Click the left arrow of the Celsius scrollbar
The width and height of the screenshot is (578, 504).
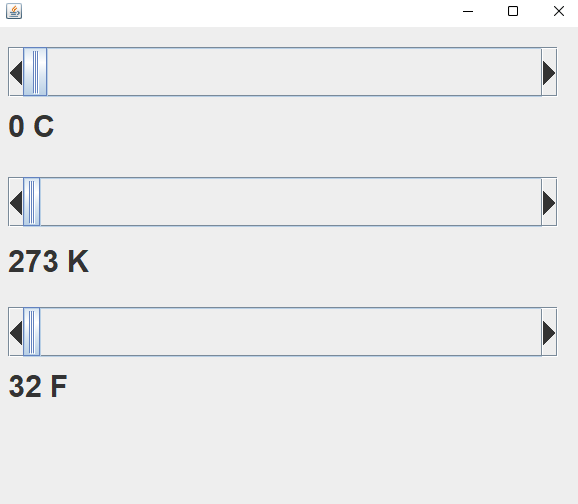click(16, 72)
